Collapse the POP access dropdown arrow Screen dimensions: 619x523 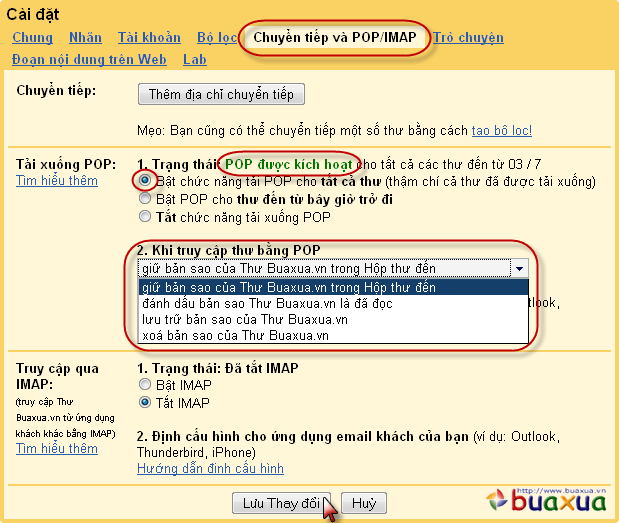pyautogui.click(x=520, y=269)
